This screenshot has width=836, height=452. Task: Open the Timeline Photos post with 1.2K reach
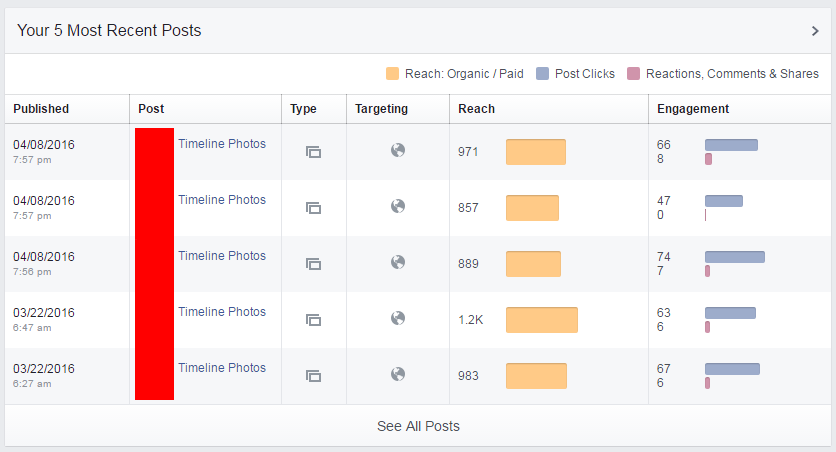point(222,312)
